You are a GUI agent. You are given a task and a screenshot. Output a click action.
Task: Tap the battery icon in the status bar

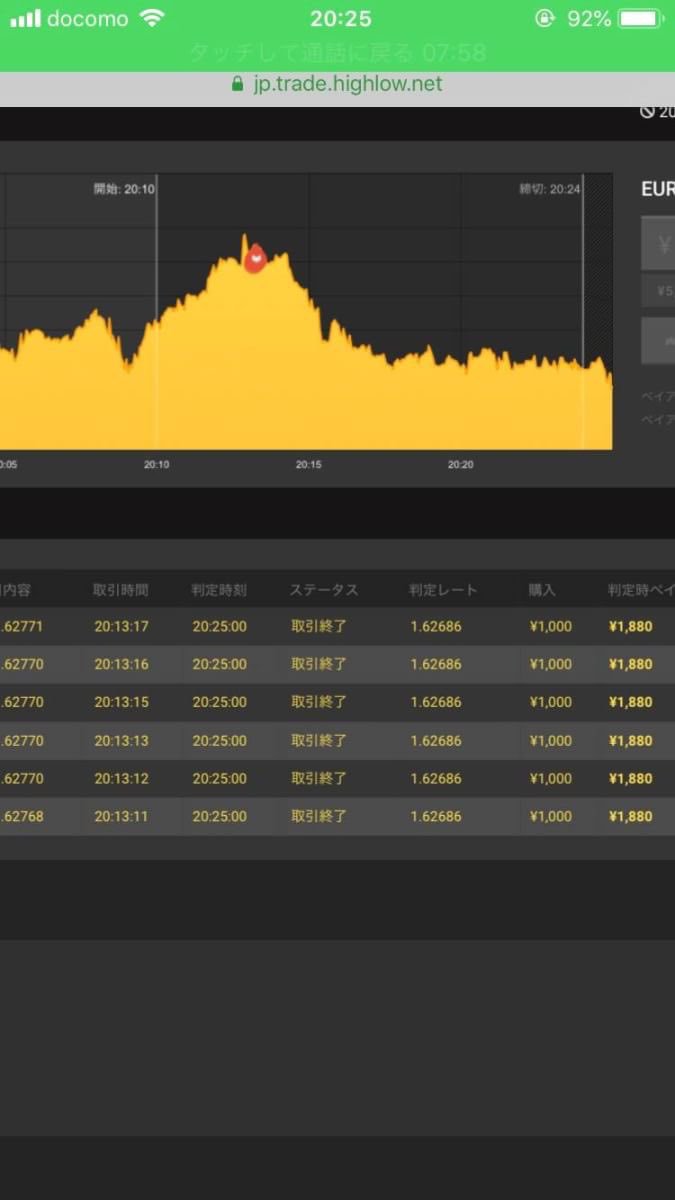pos(640,18)
